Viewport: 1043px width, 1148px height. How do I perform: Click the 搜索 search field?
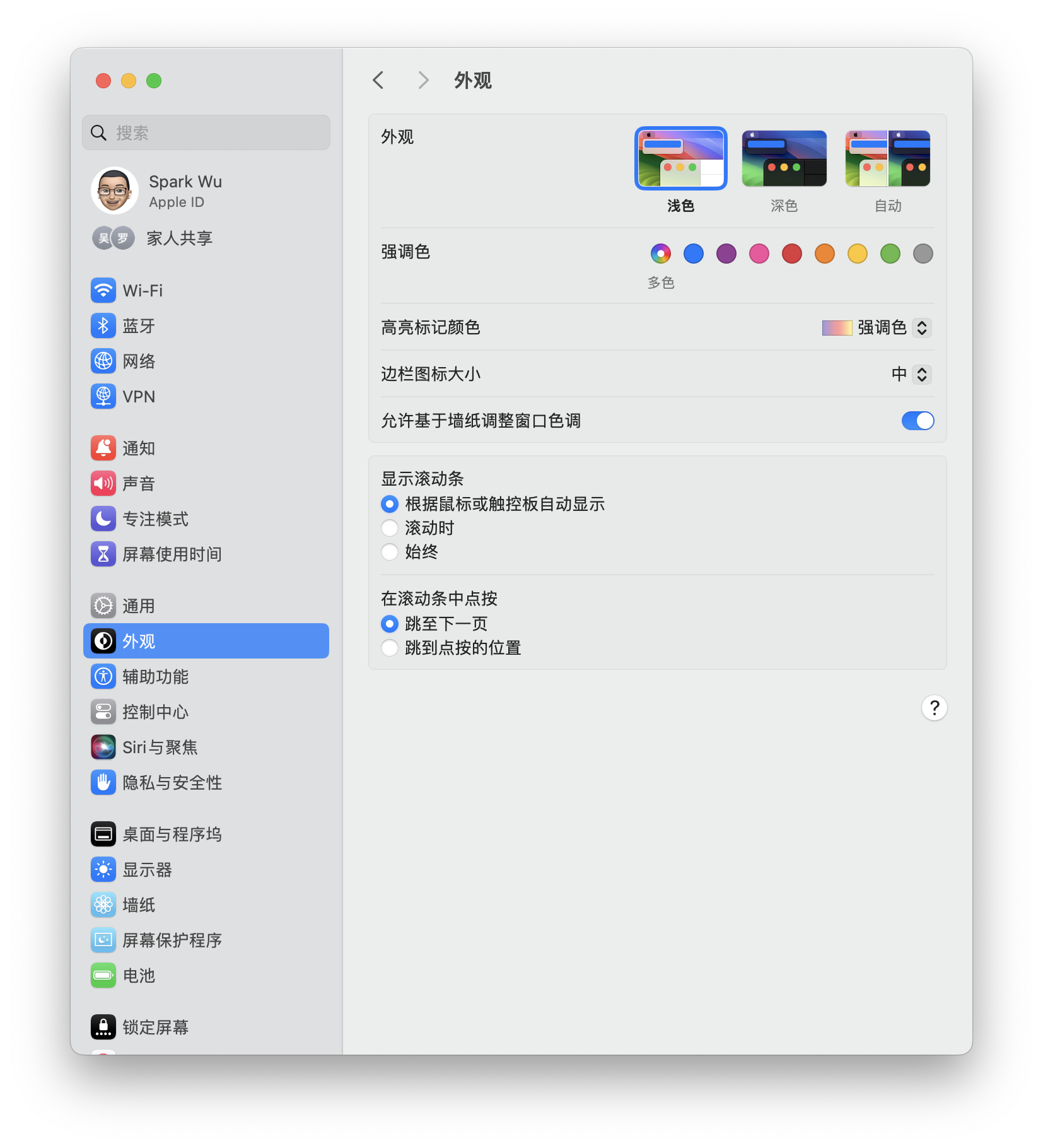pos(206,132)
